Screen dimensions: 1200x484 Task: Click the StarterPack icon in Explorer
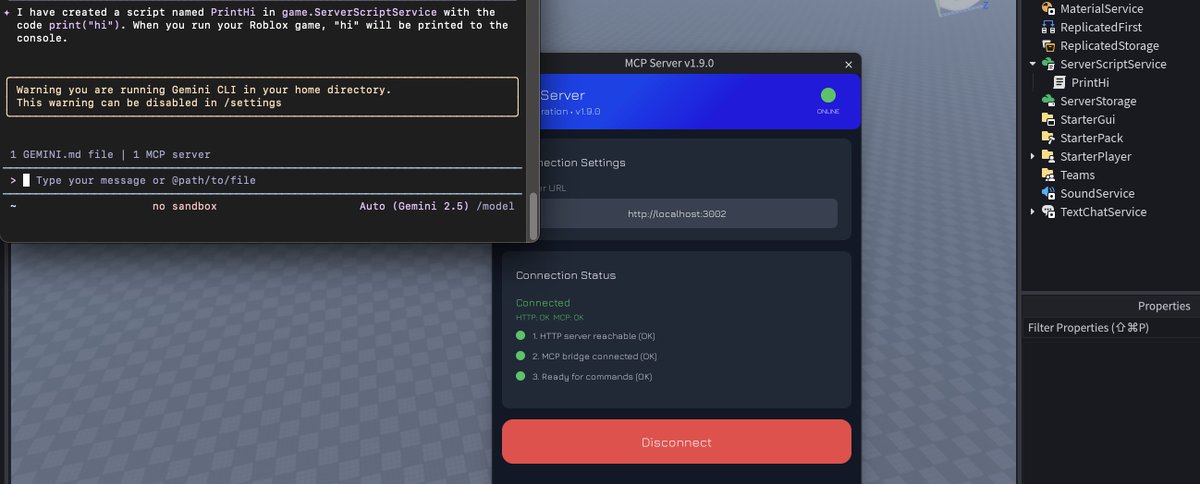[x=1048, y=138]
